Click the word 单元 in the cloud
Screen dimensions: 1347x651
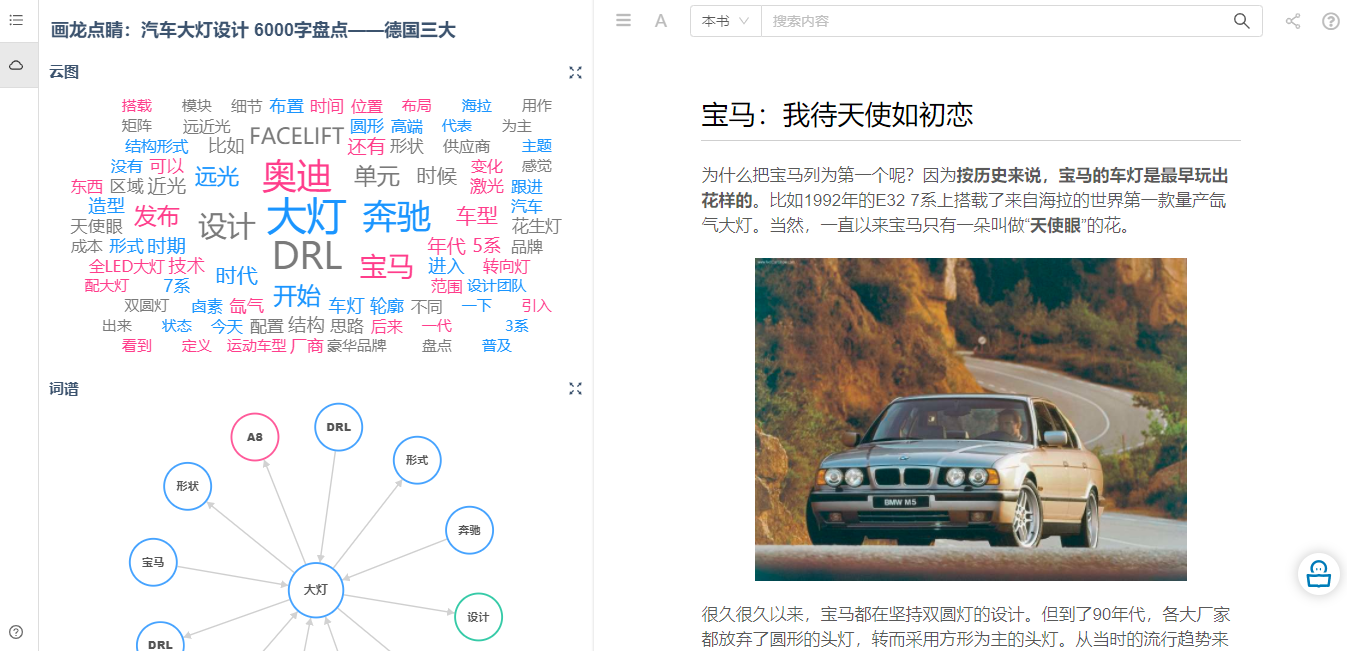click(x=376, y=176)
